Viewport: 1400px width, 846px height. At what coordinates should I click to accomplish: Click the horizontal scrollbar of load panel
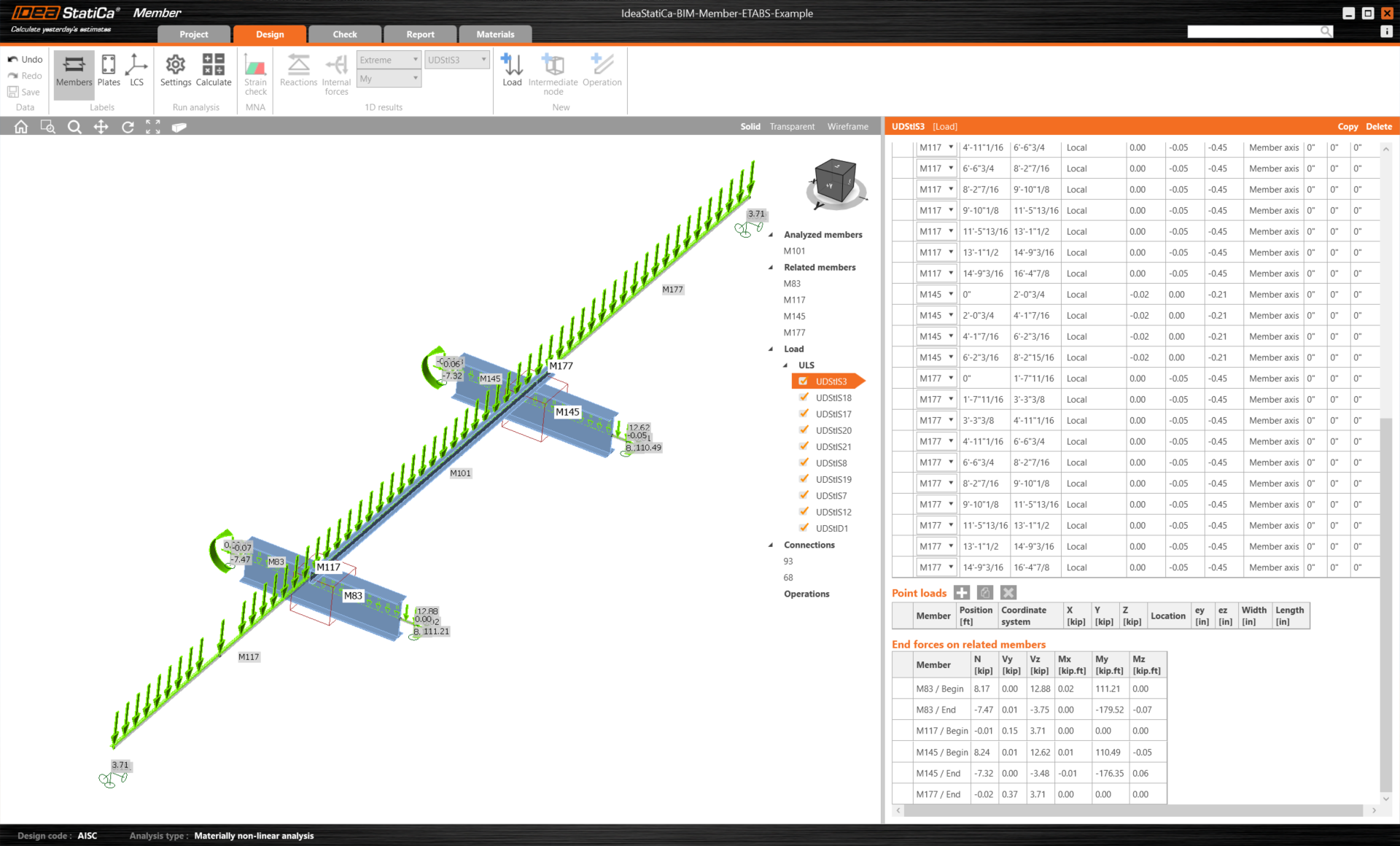tap(1132, 810)
